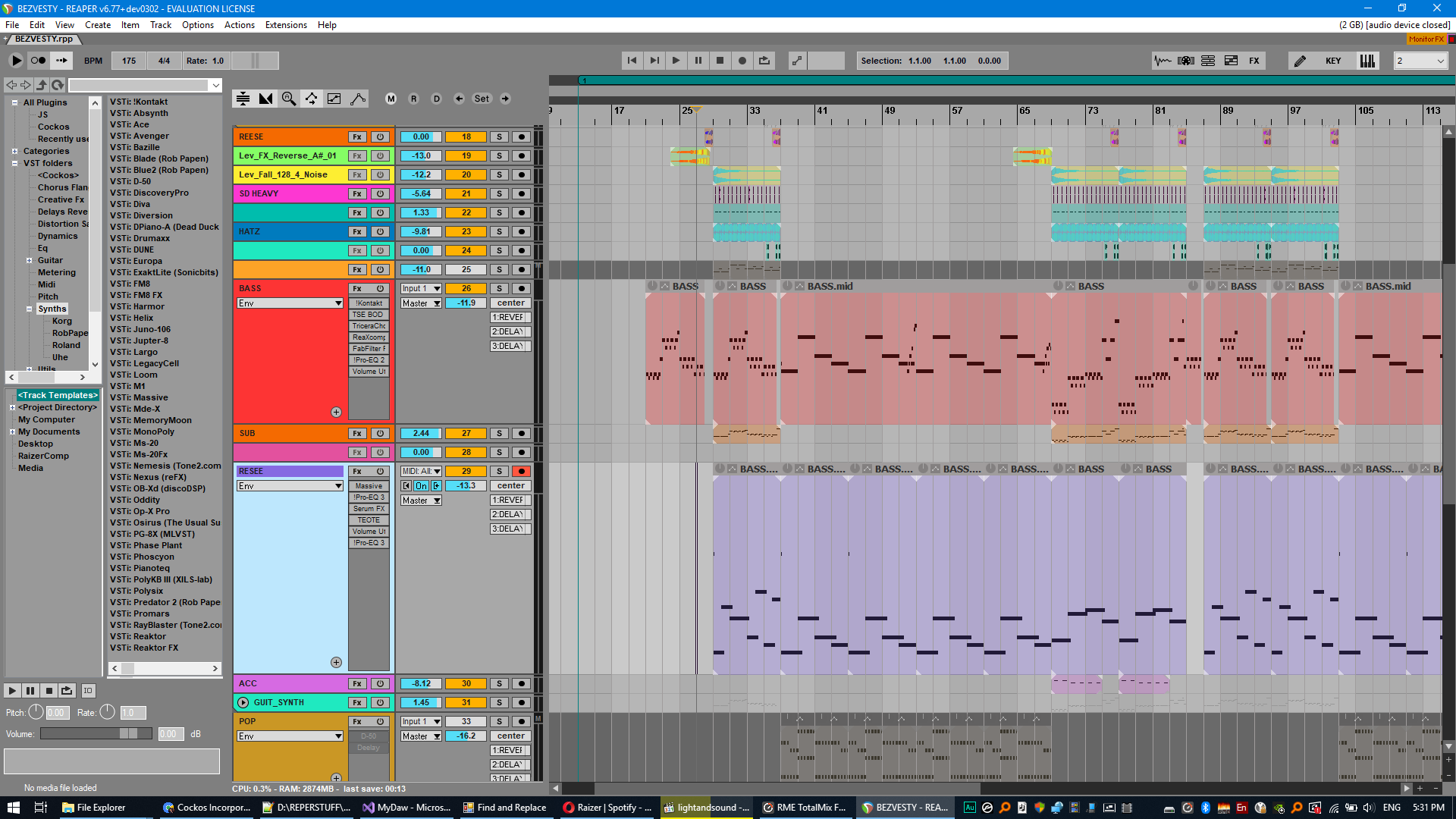
Task: Open the Track menu
Action: click(x=160, y=25)
